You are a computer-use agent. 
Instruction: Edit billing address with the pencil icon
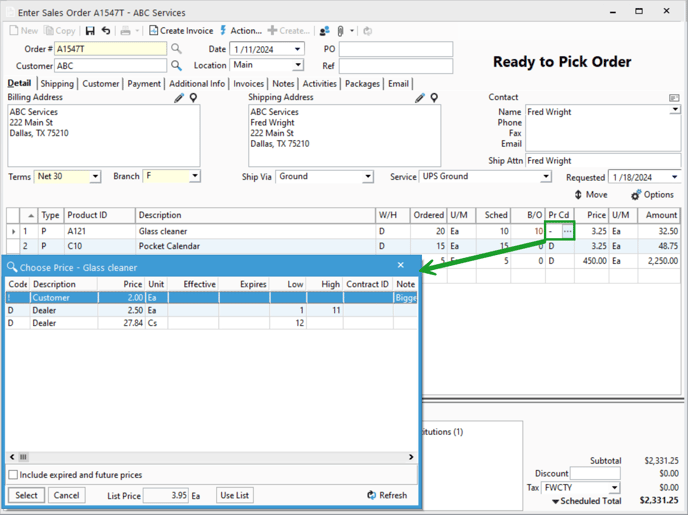pyautogui.click(x=179, y=98)
